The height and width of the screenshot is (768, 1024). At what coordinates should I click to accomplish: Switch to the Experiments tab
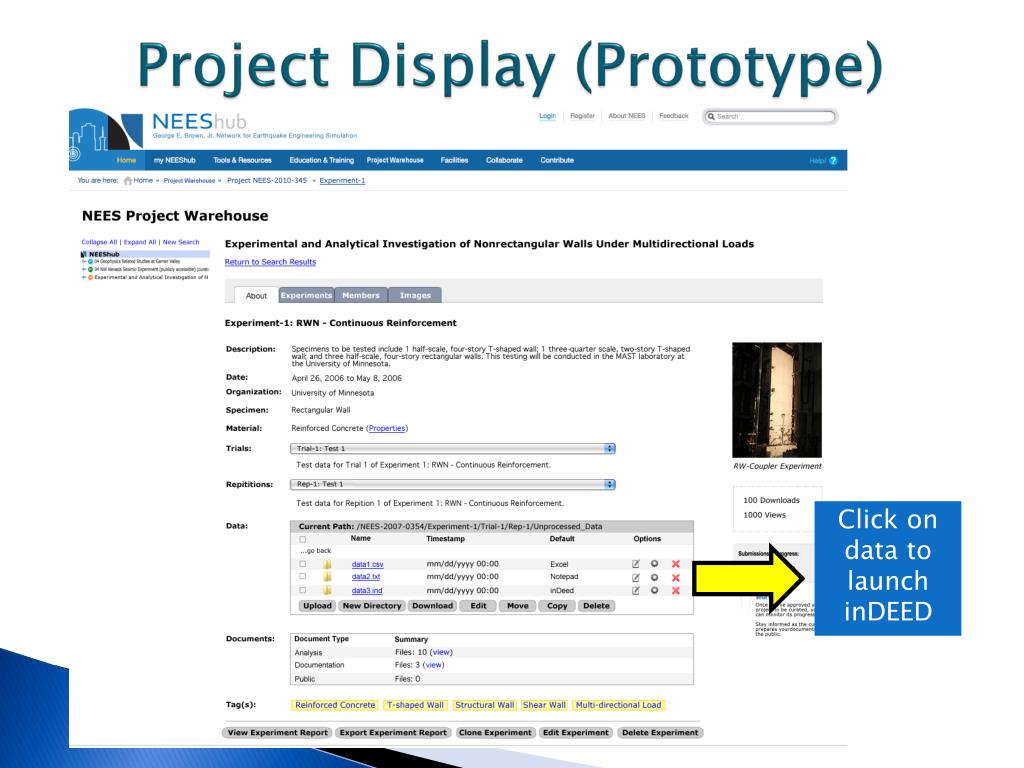pos(306,295)
